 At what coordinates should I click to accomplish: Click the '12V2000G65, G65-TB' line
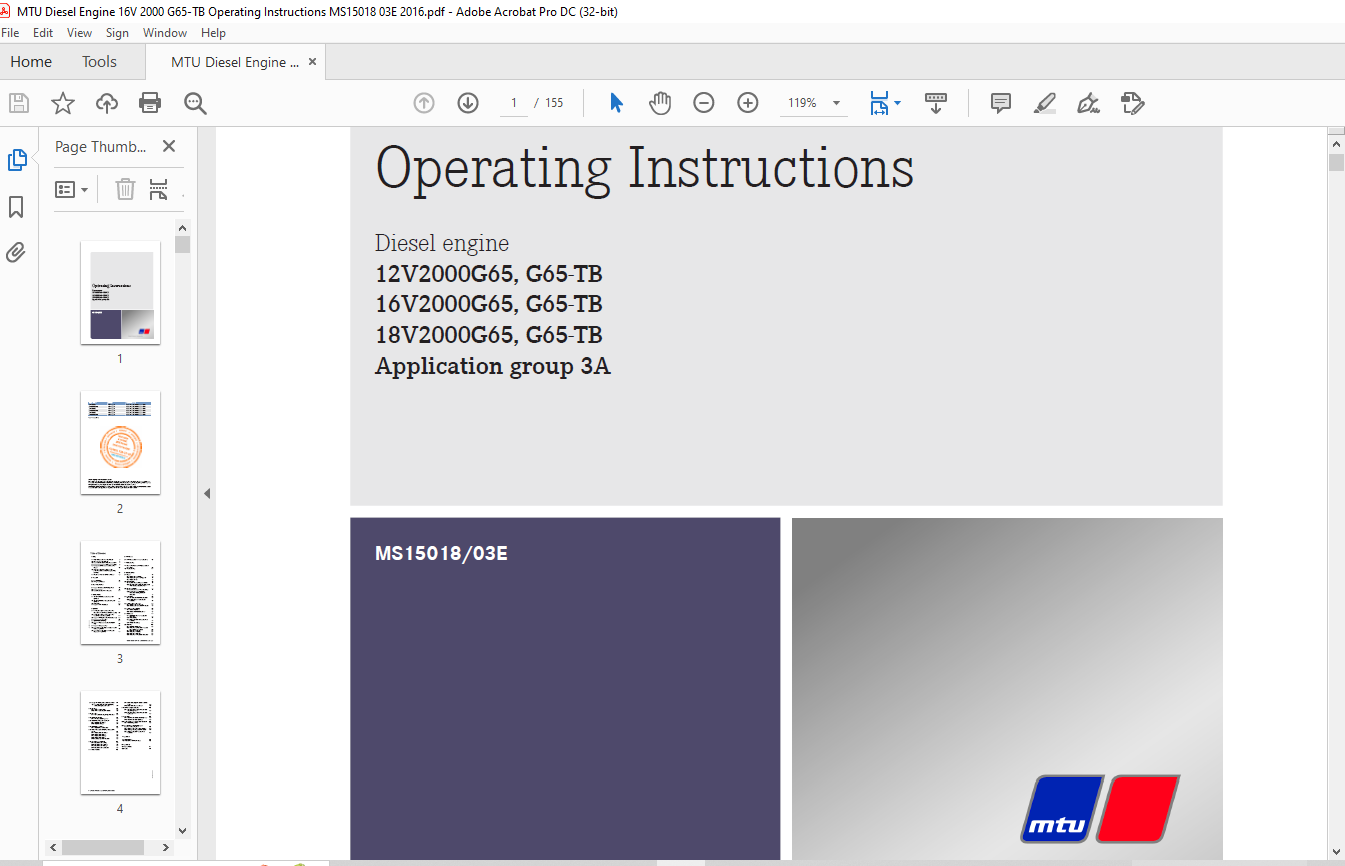[489, 274]
